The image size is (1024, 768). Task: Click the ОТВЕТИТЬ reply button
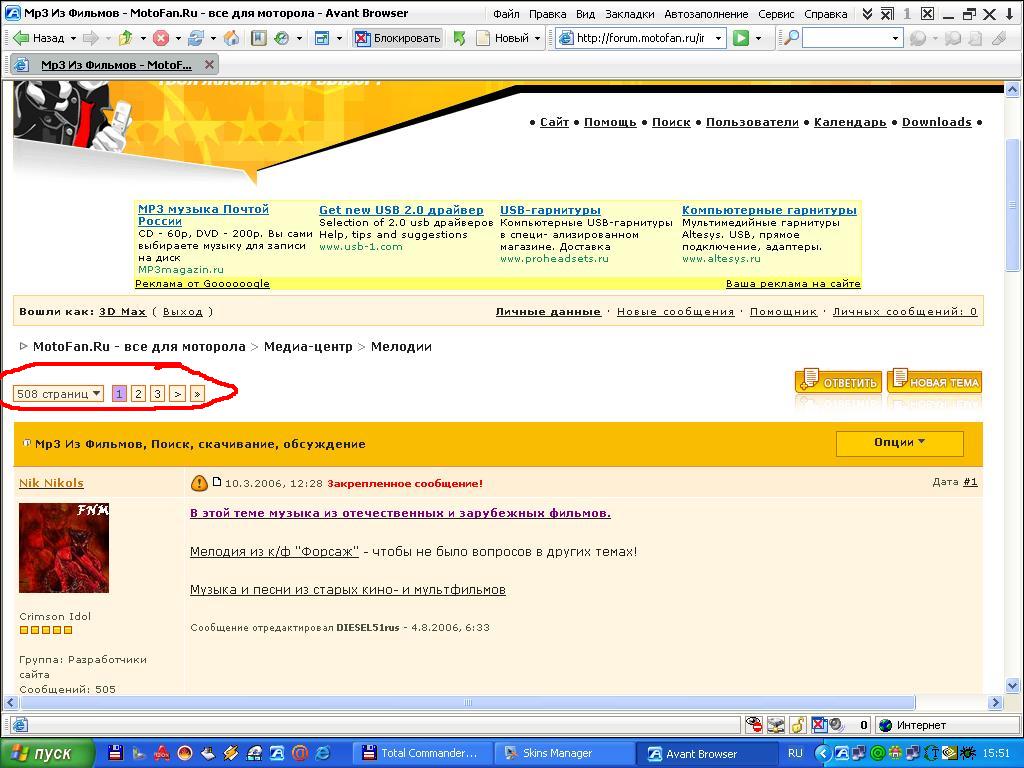(x=839, y=381)
